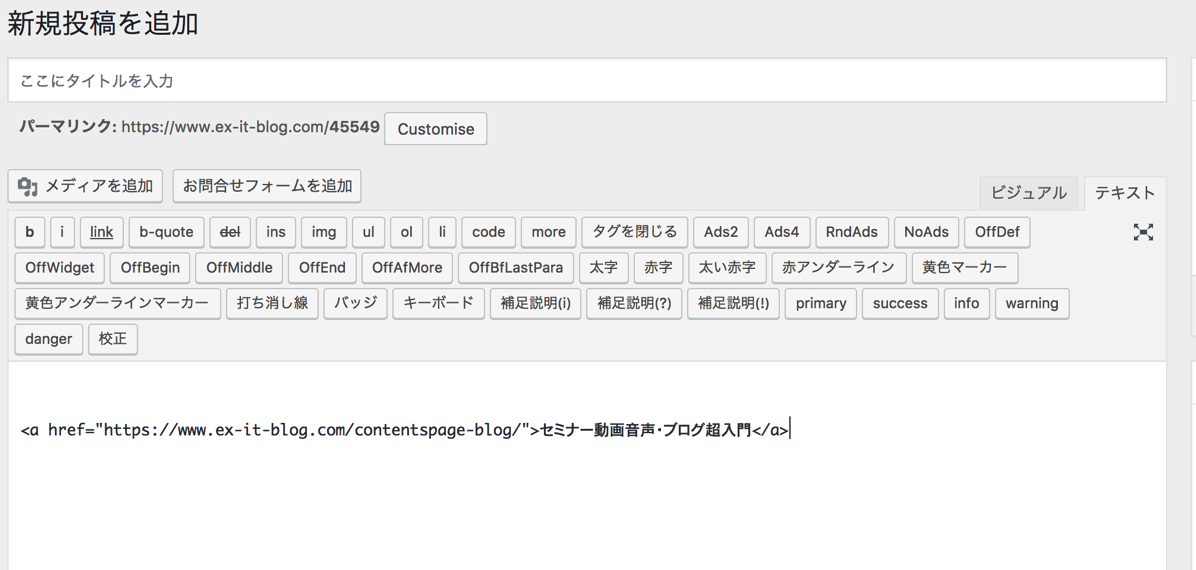
Task: Apply 打ち消し線 strikethrough button
Action: [x=272, y=304]
